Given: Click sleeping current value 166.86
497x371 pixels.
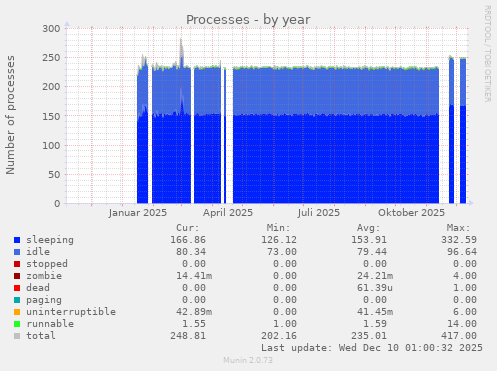Looking at the screenshot, I should 188,240.
